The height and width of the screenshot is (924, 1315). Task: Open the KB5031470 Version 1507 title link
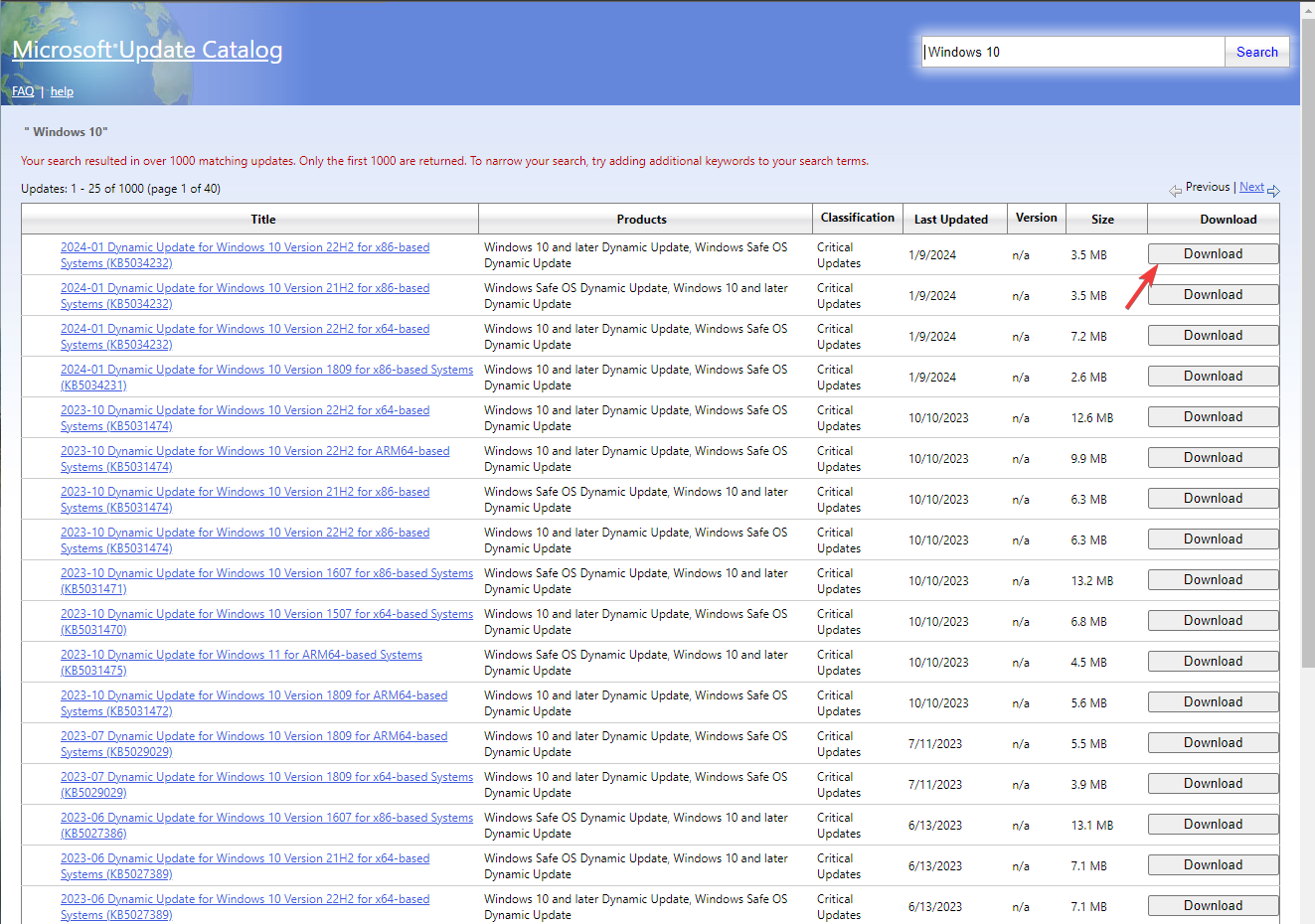pos(266,622)
